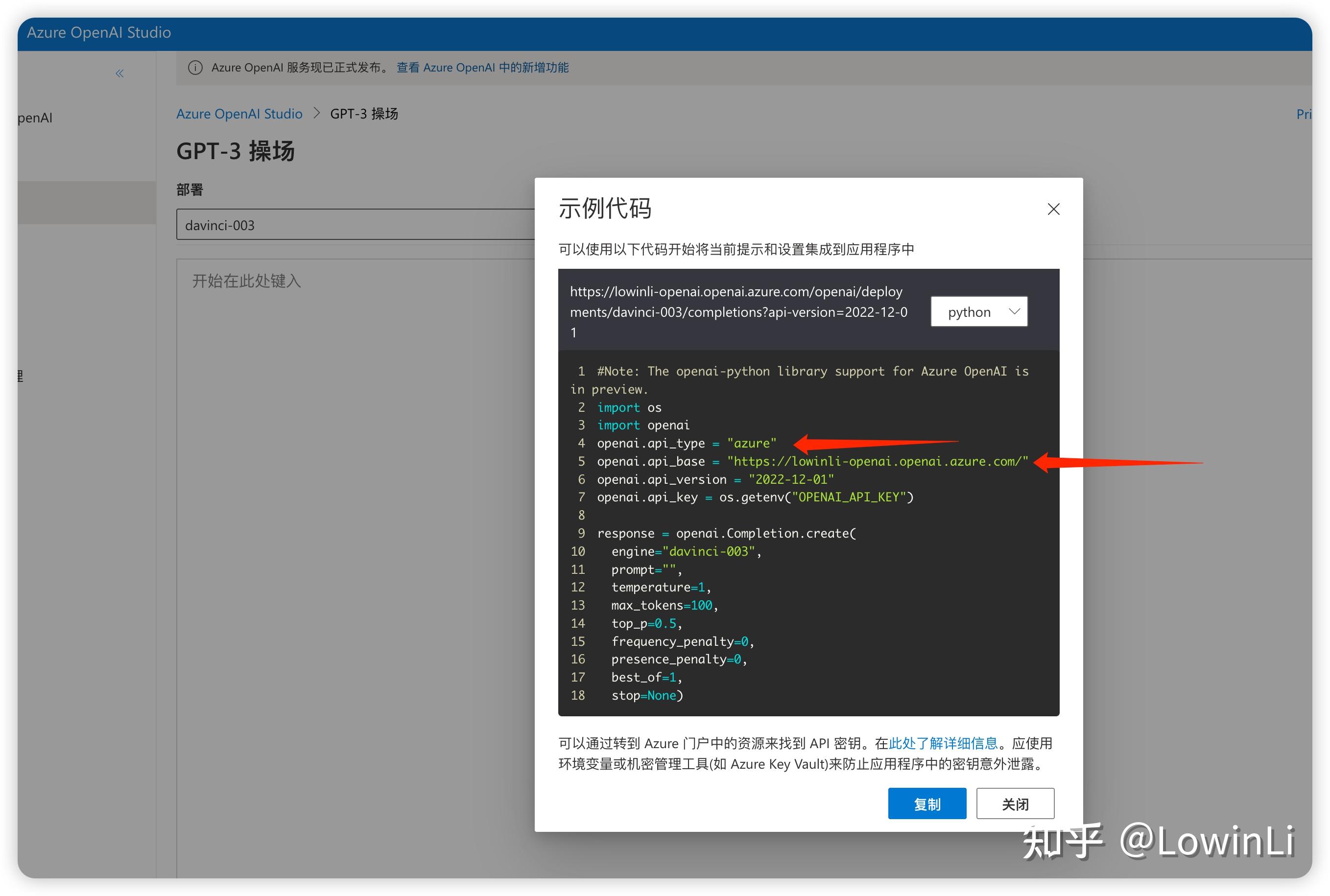Select the GPT-3 操场 breadcrumb item

click(x=364, y=113)
